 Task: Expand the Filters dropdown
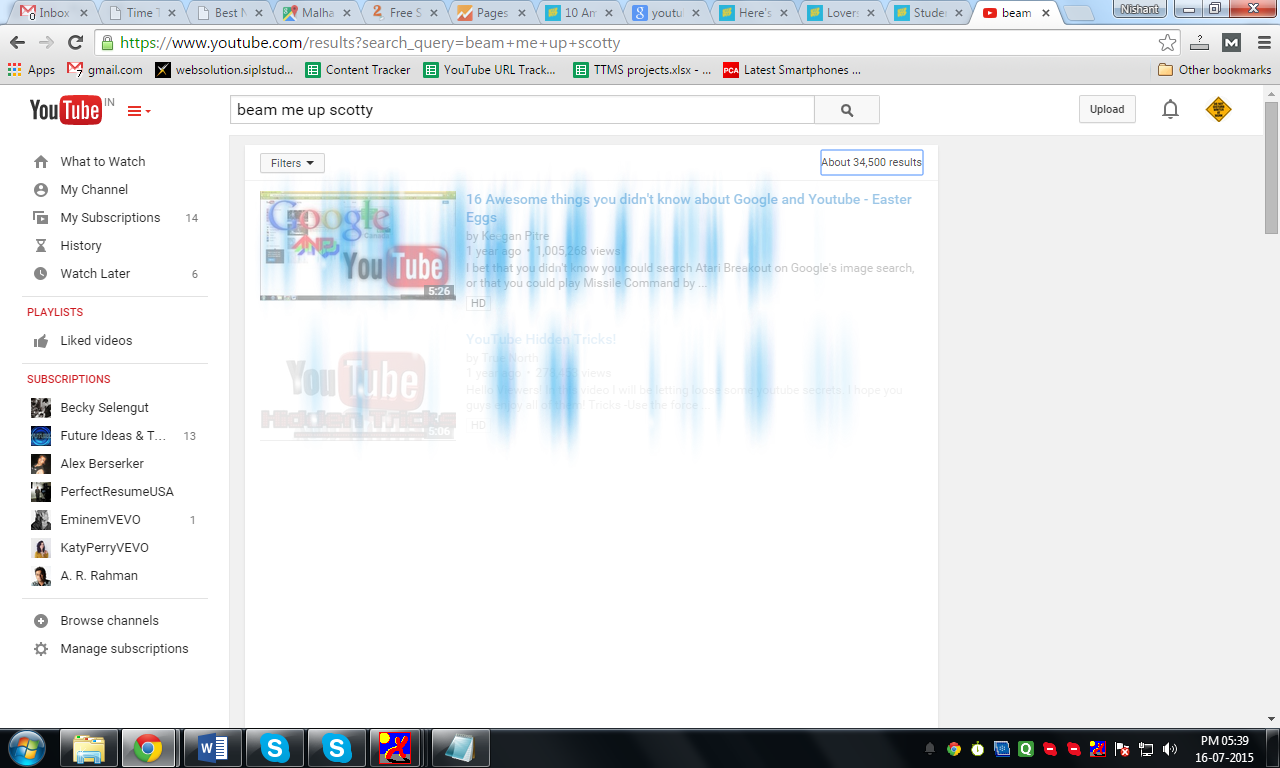point(292,163)
